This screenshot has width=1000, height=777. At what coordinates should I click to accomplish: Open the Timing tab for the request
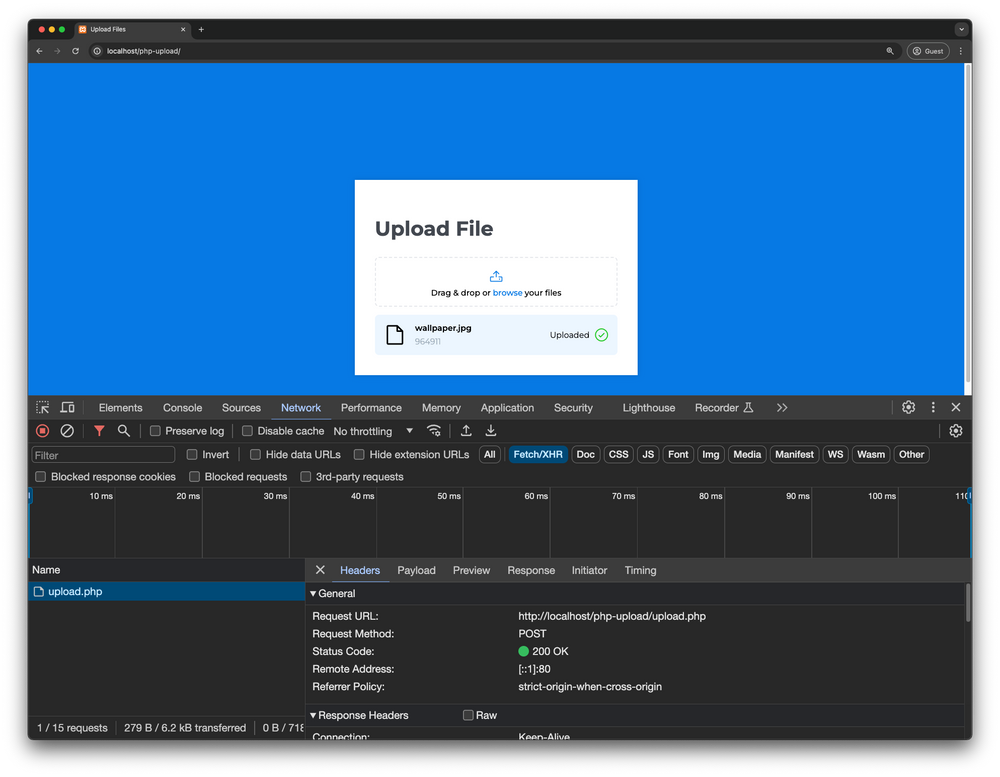pos(640,570)
